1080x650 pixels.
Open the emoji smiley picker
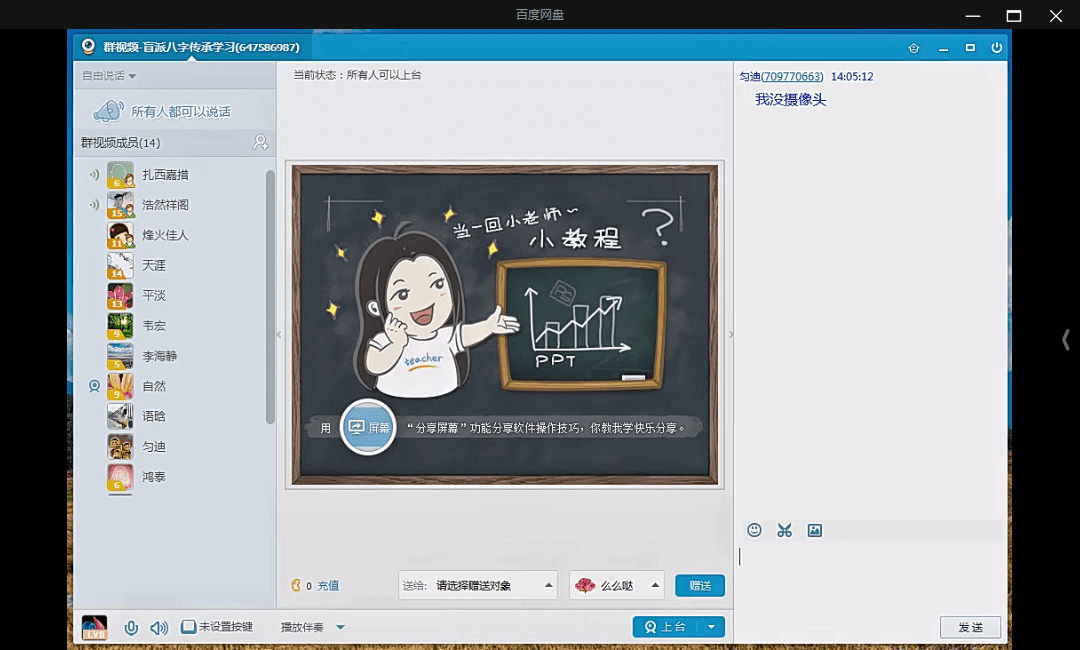755,530
